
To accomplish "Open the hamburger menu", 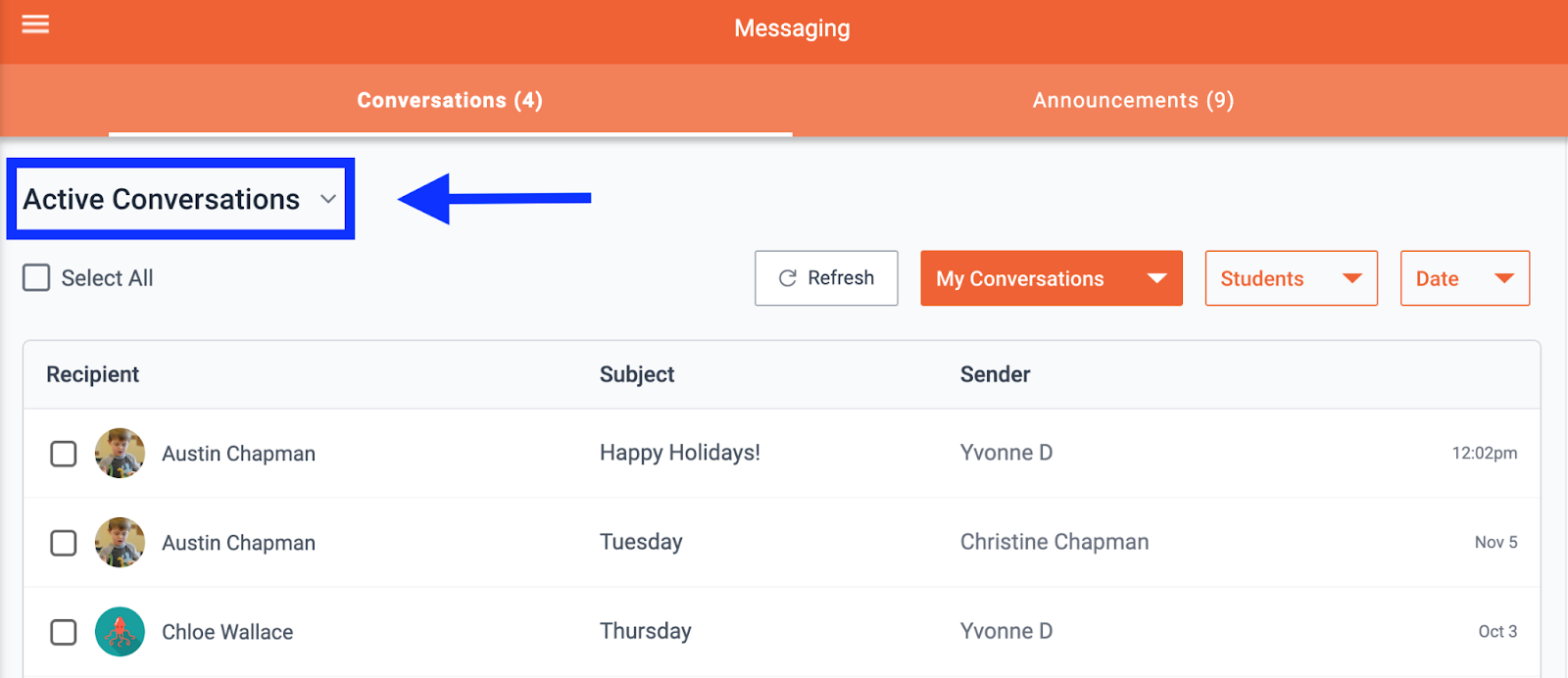I will point(35,24).
